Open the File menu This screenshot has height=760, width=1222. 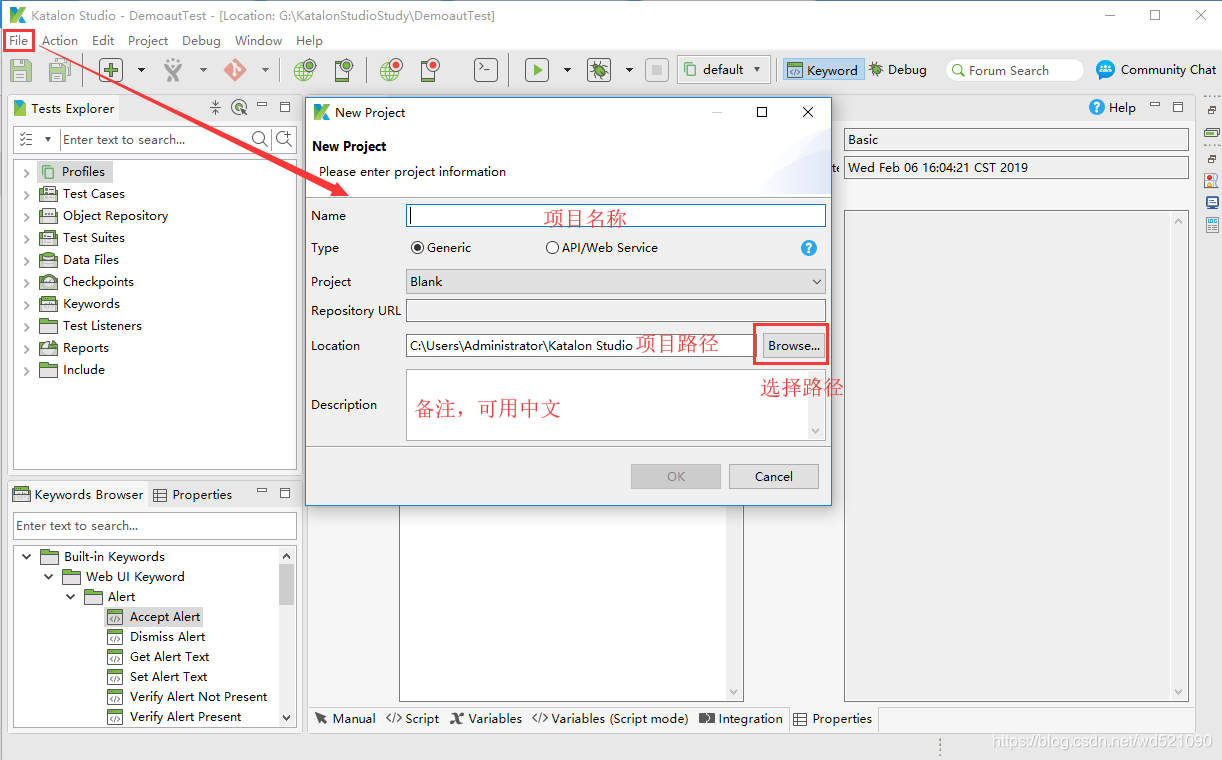tap(19, 41)
